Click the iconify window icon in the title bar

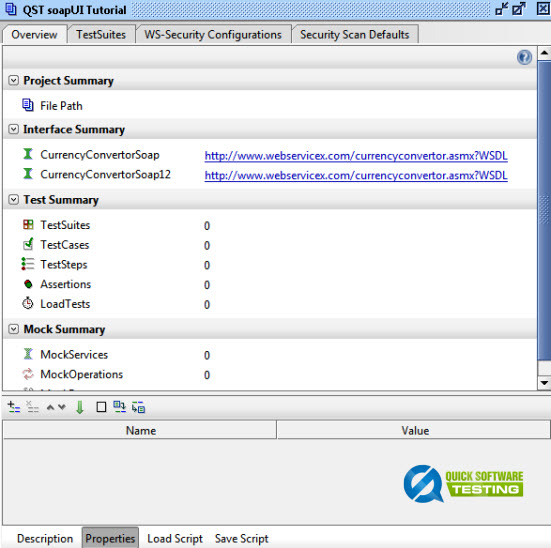point(502,9)
